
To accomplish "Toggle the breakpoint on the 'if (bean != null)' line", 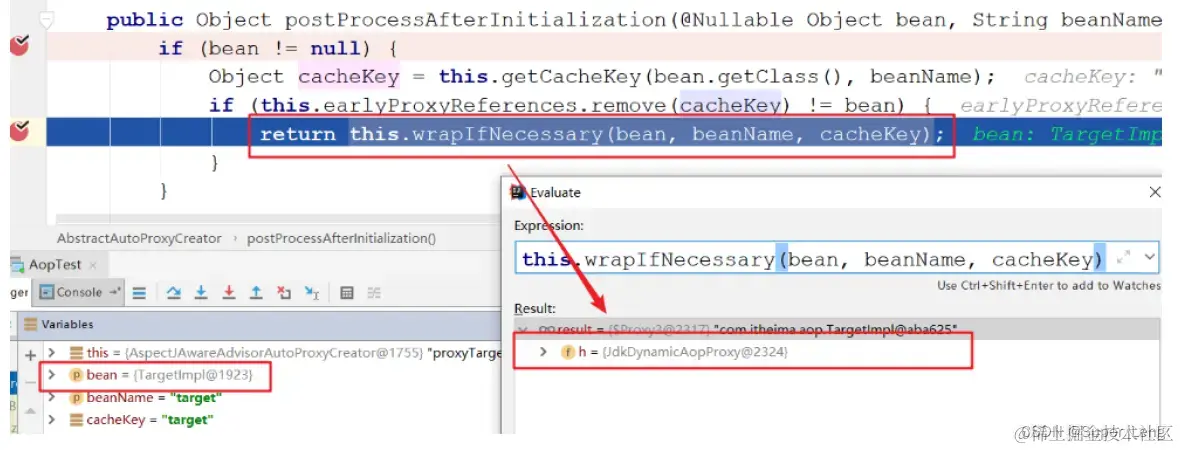I will [x=20, y=47].
